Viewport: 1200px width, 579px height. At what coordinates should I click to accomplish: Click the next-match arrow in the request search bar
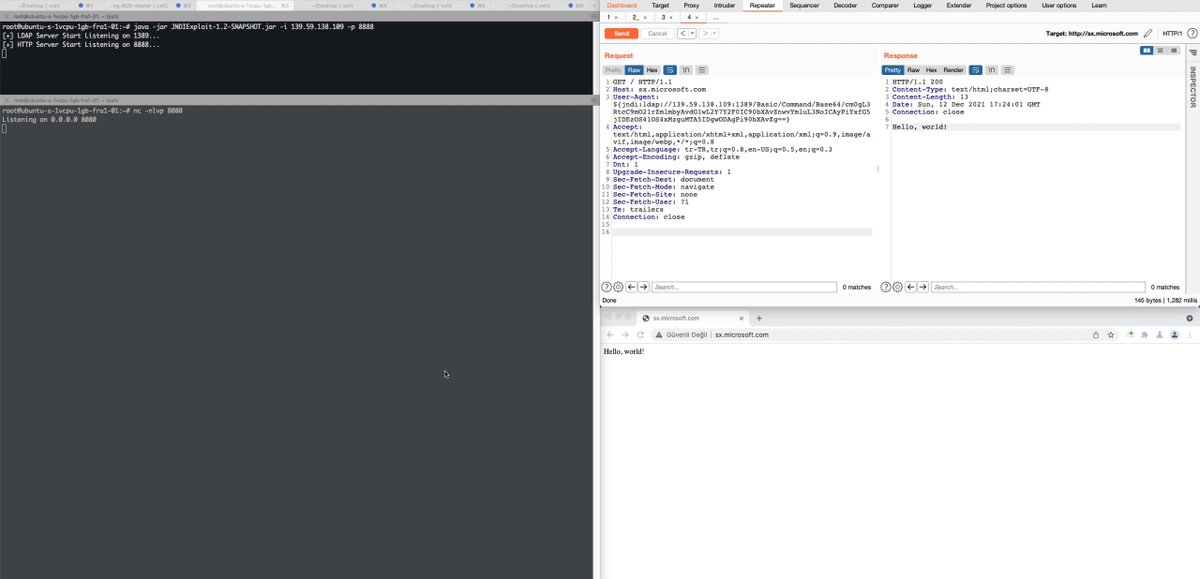[642, 287]
